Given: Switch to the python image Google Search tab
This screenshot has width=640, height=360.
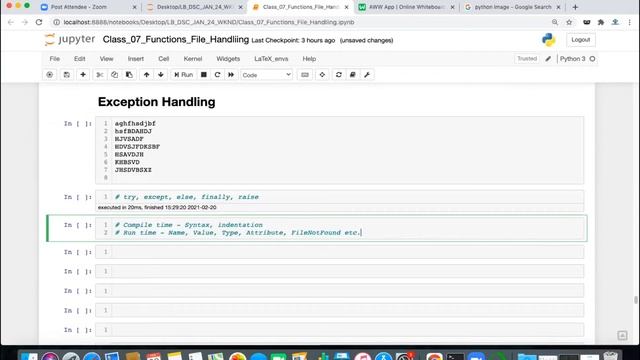Looking at the screenshot, I should point(512,7).
